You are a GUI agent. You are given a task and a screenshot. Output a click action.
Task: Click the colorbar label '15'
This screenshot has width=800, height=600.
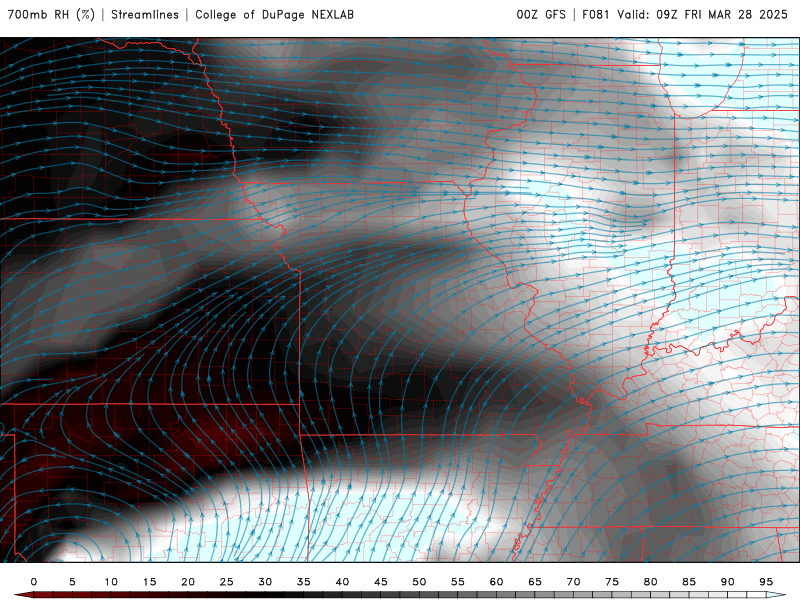pos(149,582)
